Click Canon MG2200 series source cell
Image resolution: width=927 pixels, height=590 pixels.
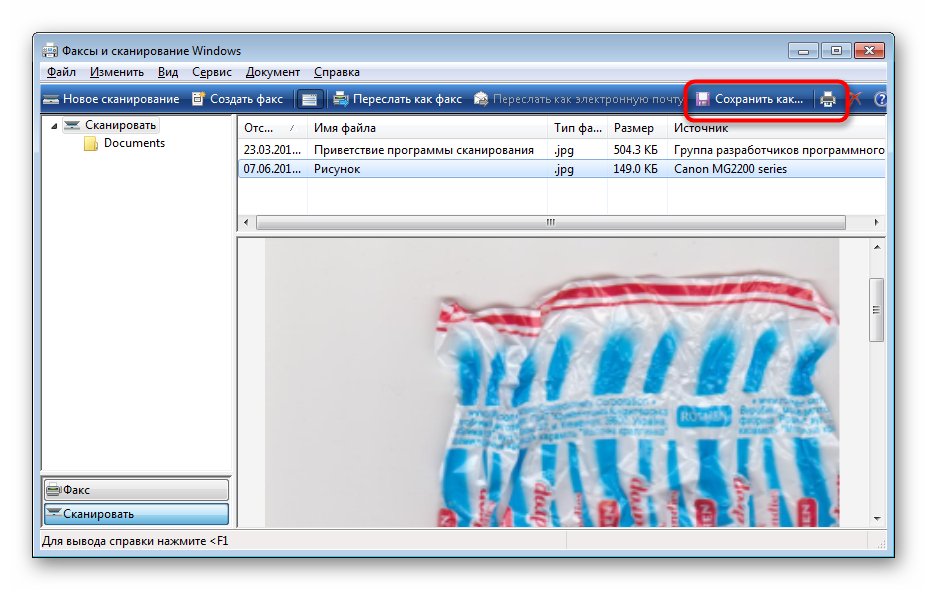(x=730, y=169)
